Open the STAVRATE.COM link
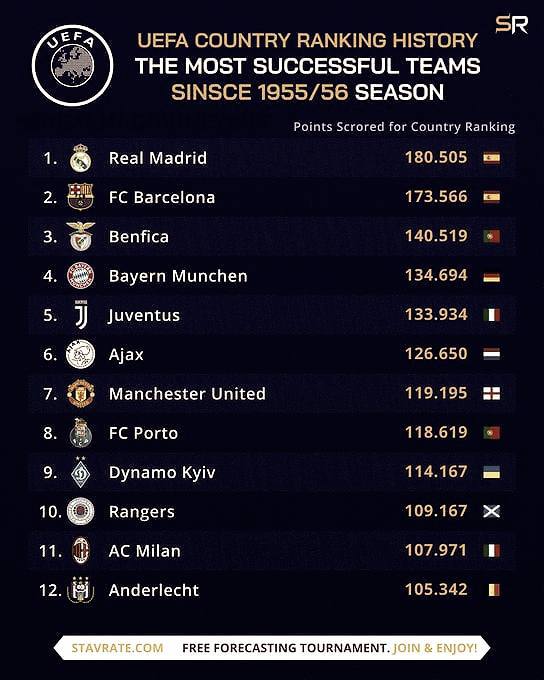The image size is (544, 680). [117, 648]
